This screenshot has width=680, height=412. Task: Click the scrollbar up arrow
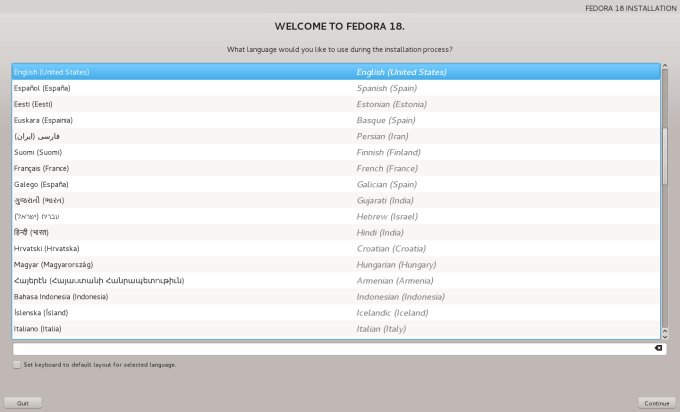[665, 66]
